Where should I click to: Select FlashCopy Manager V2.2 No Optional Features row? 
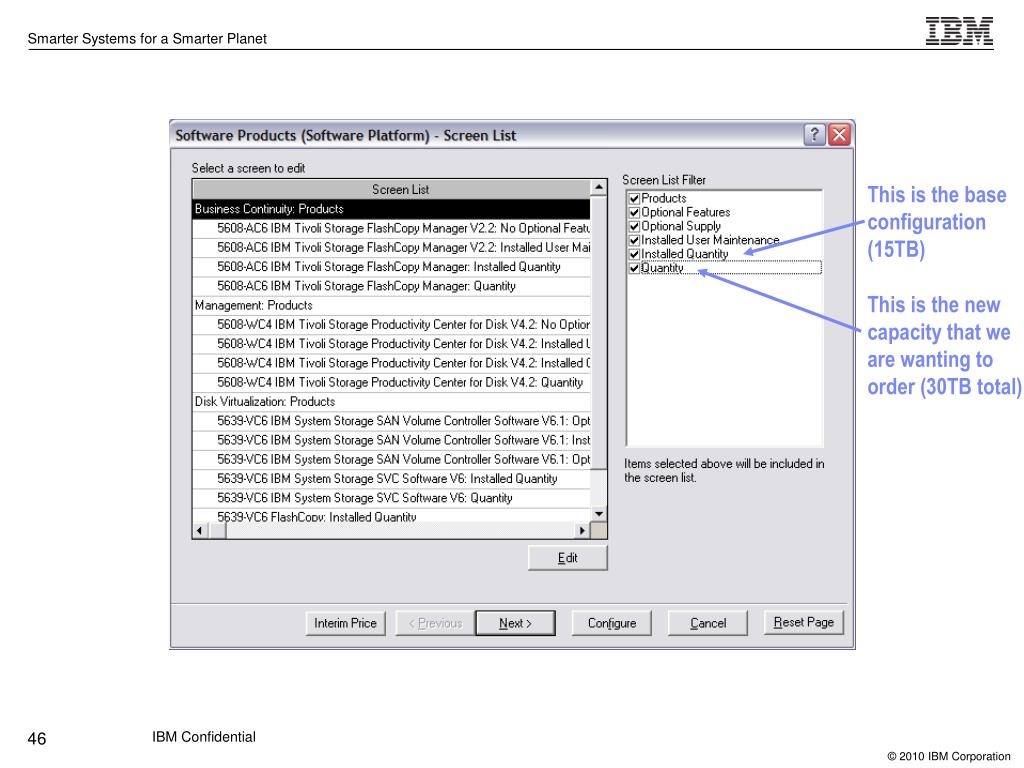(391, 229)
